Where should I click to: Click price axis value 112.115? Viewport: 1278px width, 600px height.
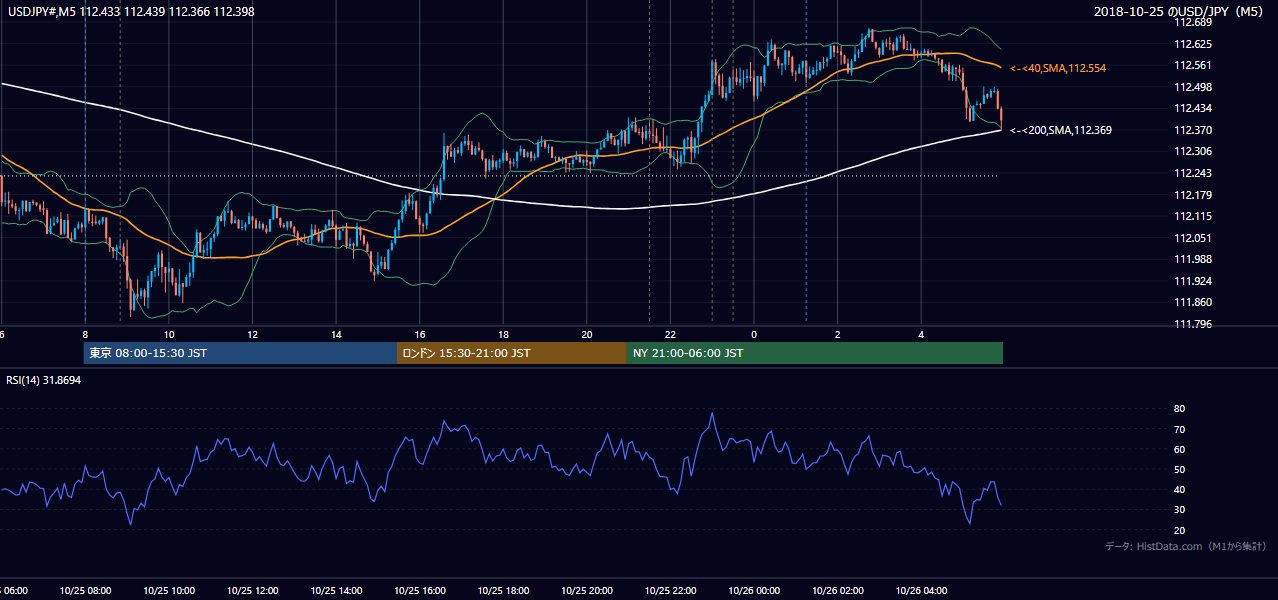point(1192,216)
